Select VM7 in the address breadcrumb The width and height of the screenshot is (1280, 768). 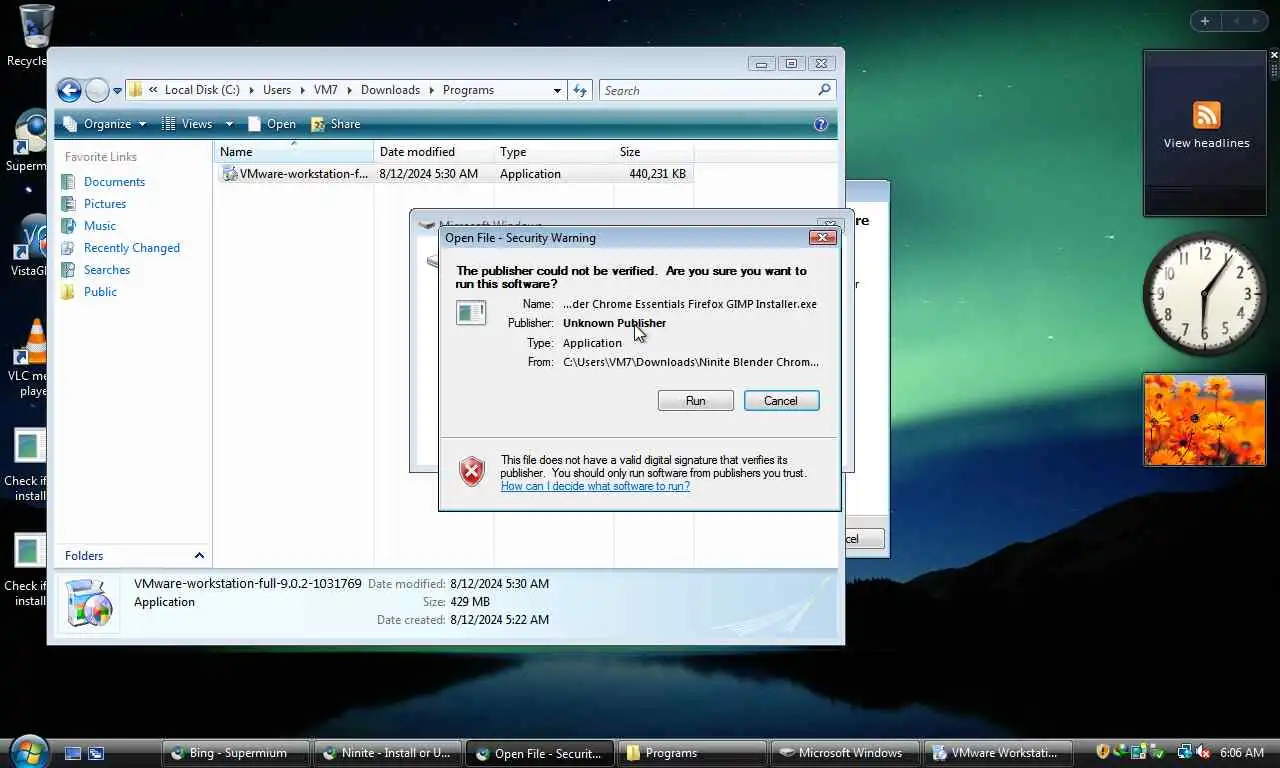coord(326,90)
